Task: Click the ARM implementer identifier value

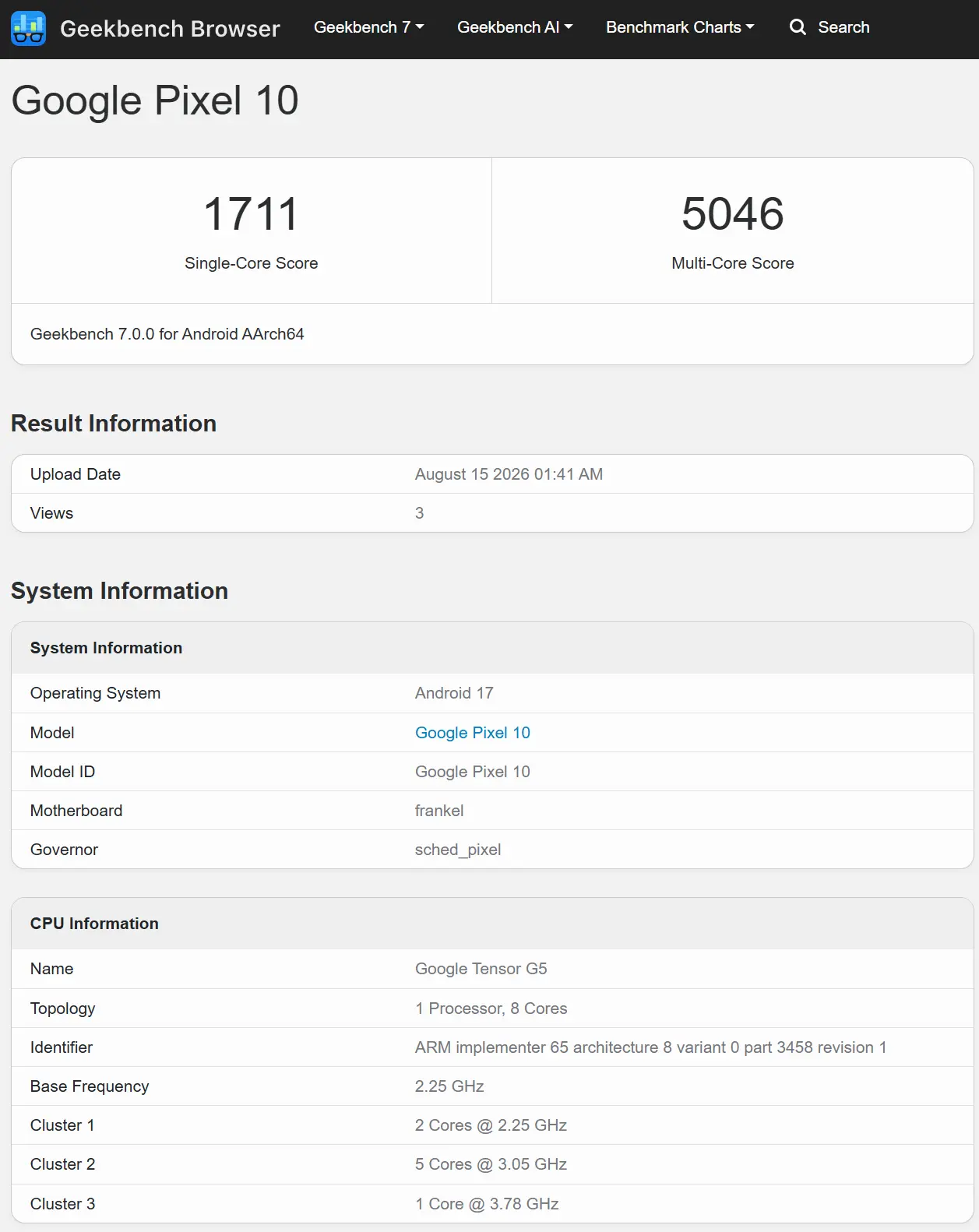Action: coord(650,1047)
